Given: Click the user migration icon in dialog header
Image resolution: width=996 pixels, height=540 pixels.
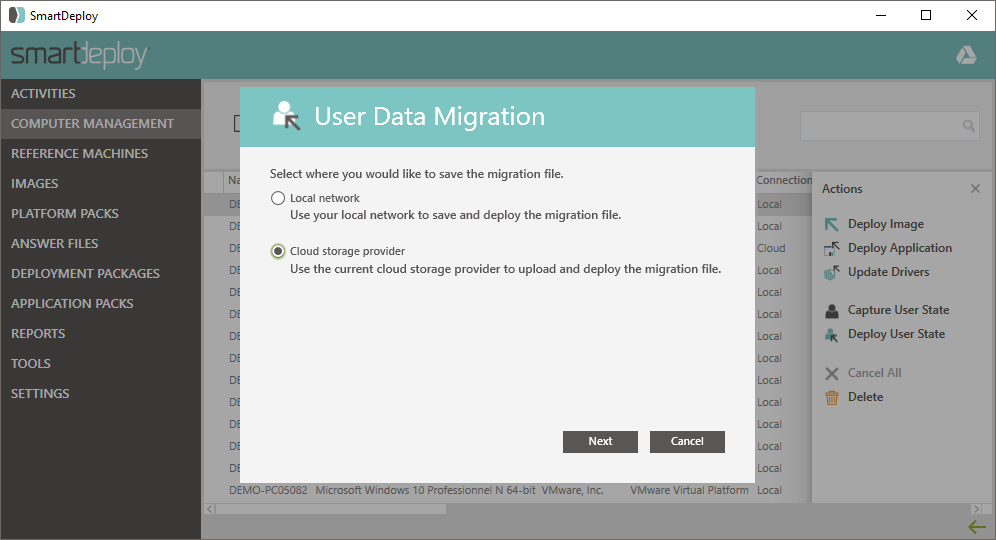Looking at the screenshot, I should pyautogui.click(x=286, y=116).
